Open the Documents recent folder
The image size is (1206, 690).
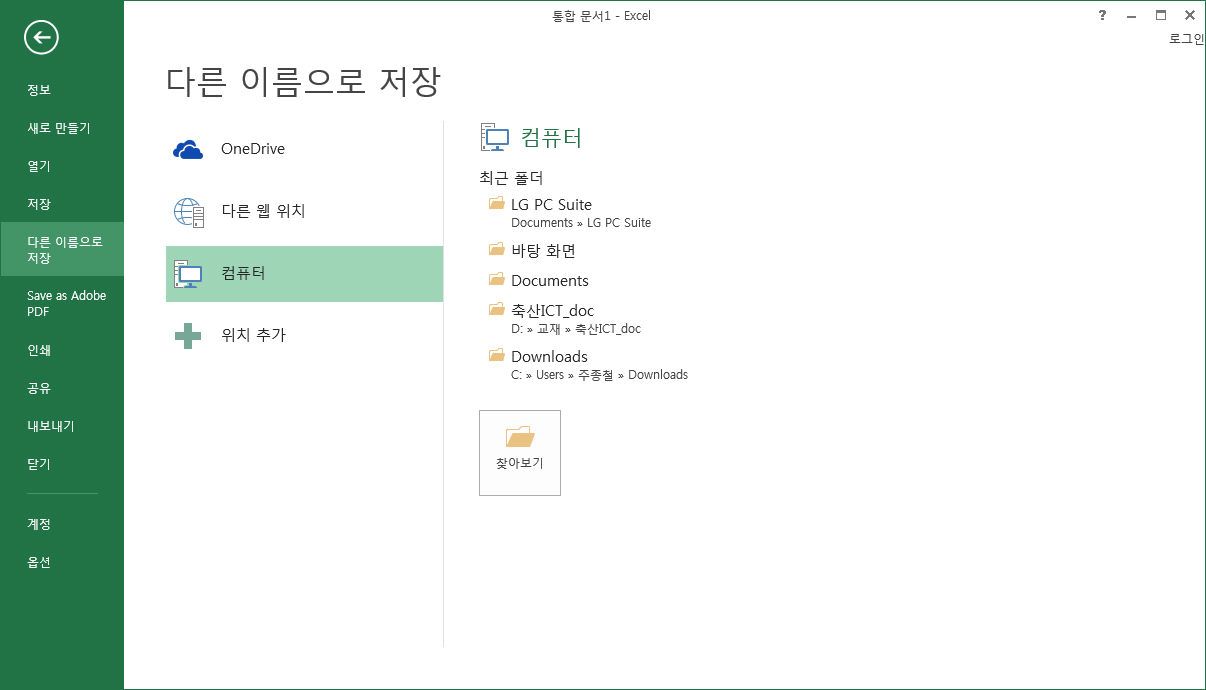[550, 281]
